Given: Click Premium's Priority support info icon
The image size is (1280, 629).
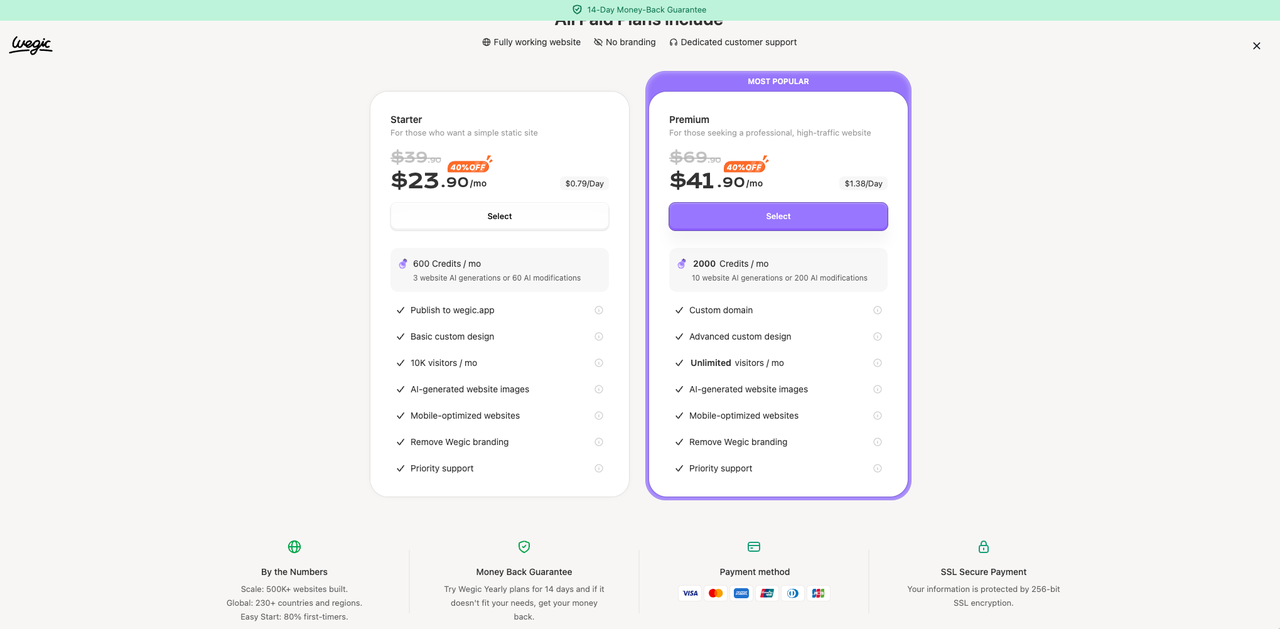Looking at the screenshot, I should [878, 468].
